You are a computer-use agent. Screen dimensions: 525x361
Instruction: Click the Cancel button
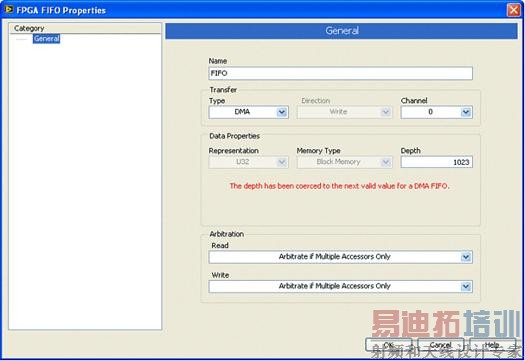[x=440, y=345]
